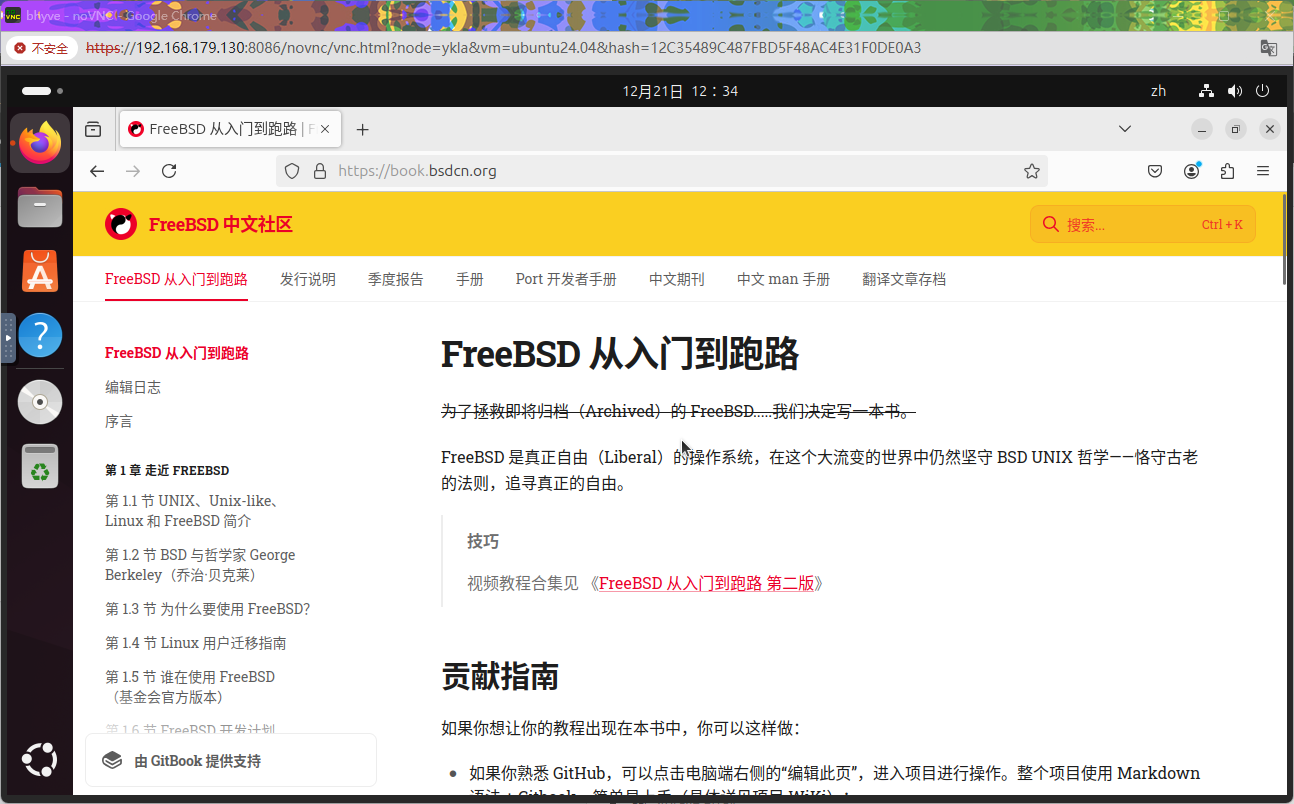Image resolution: width=1294 pixels, height=804 pixels.
Task: Open the disc drive icon in dock
Action: tap(40, 402)
